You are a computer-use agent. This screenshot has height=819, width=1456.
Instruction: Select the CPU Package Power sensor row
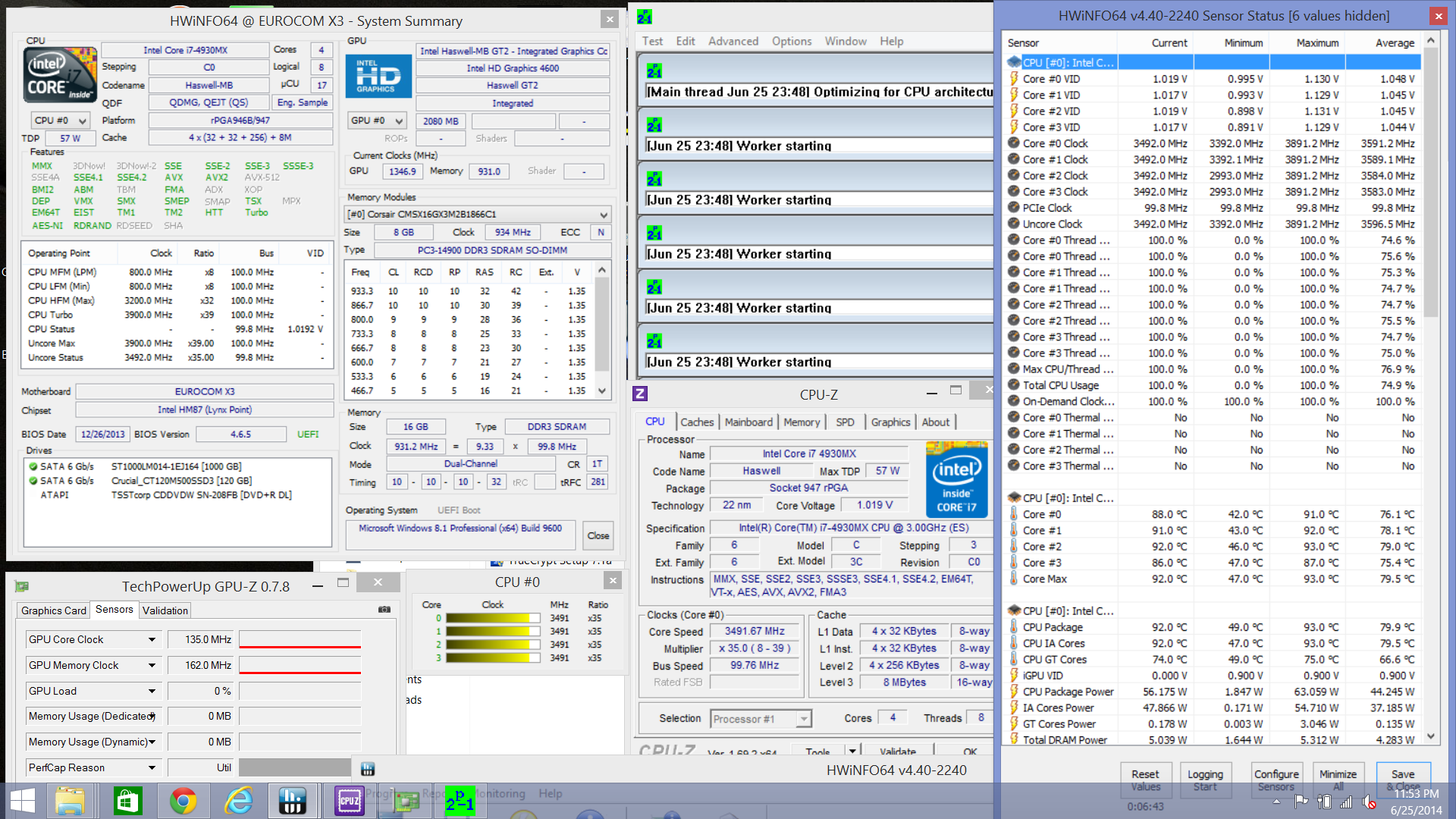[x=1213, y=692]
